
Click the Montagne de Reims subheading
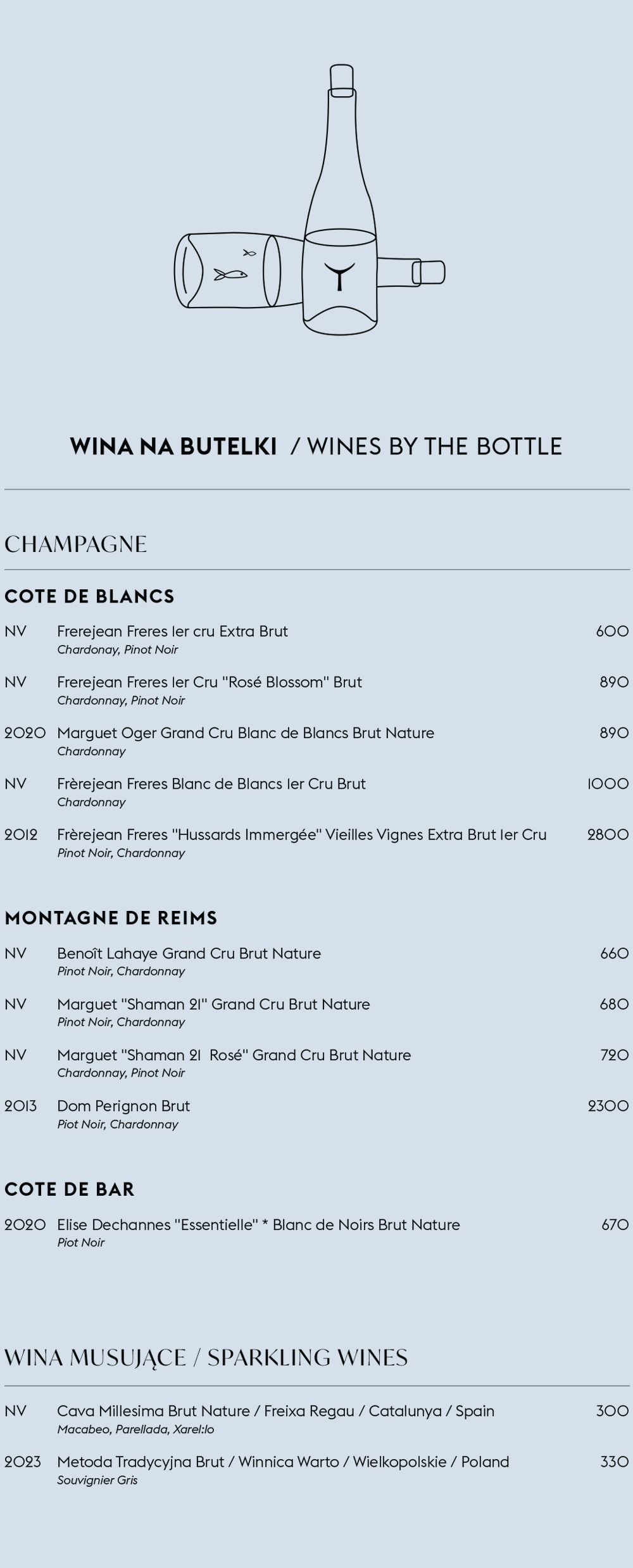tap(111, 918)
